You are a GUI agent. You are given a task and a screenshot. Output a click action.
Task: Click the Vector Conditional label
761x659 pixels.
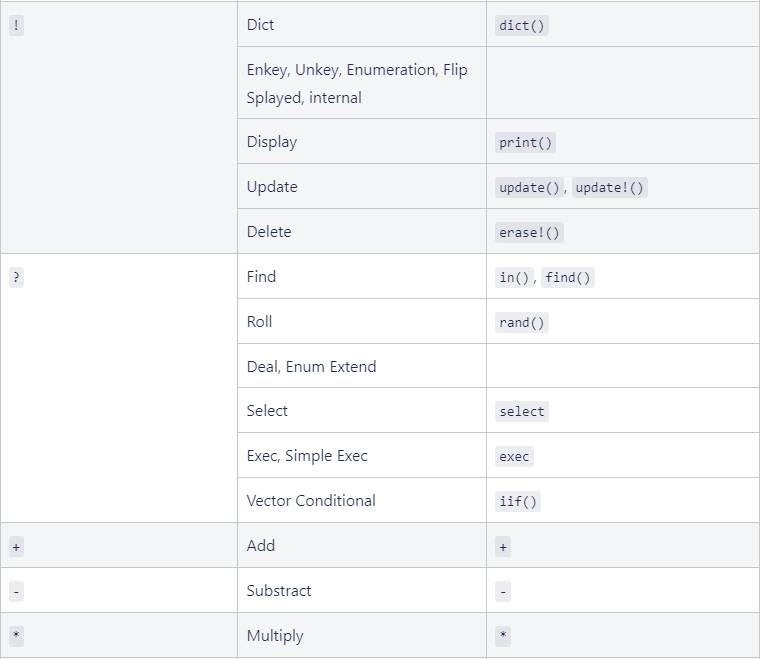(x=311, y=501)
